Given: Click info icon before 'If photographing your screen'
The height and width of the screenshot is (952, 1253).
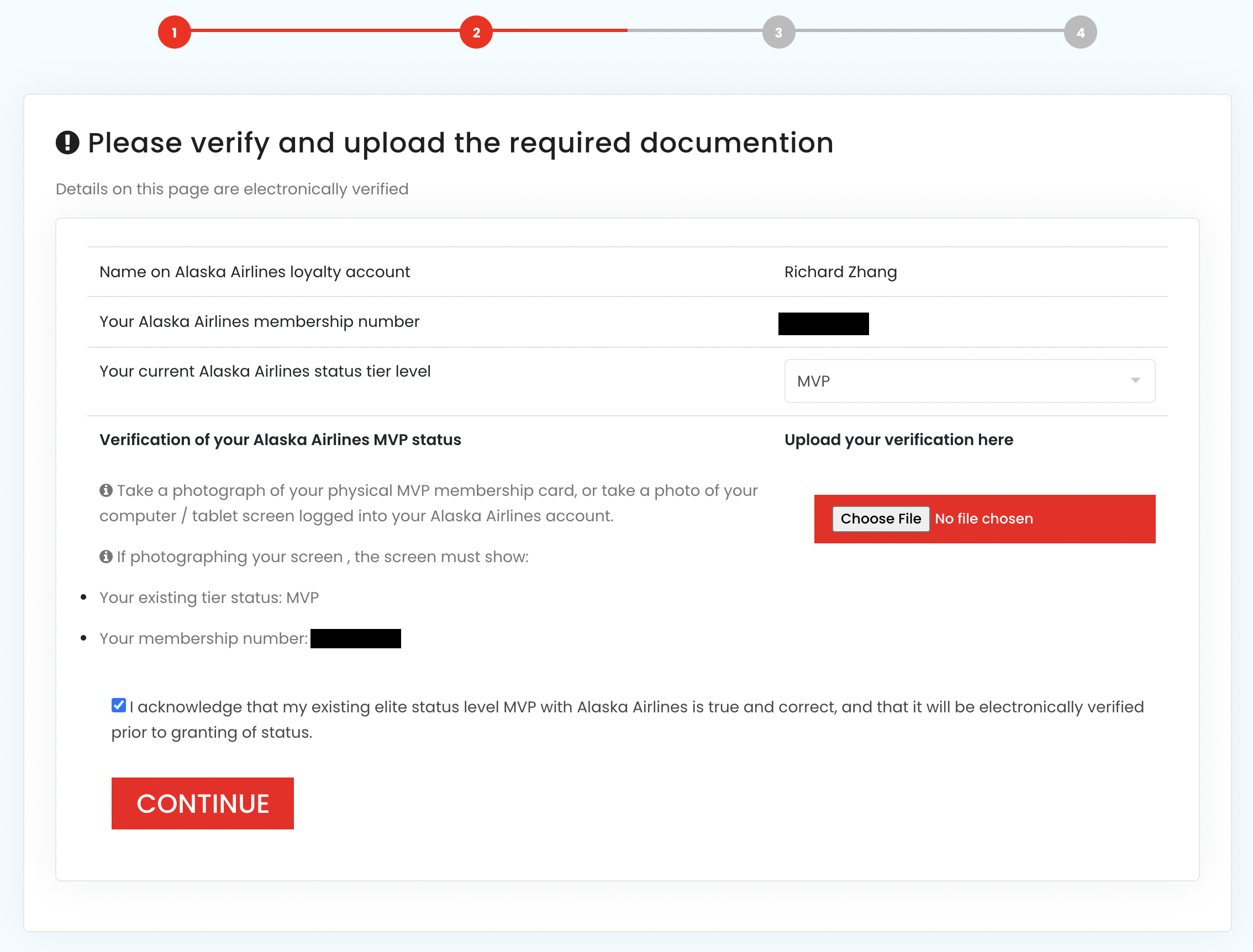Looking at the screenshot, I should click(x=106, y=557).
